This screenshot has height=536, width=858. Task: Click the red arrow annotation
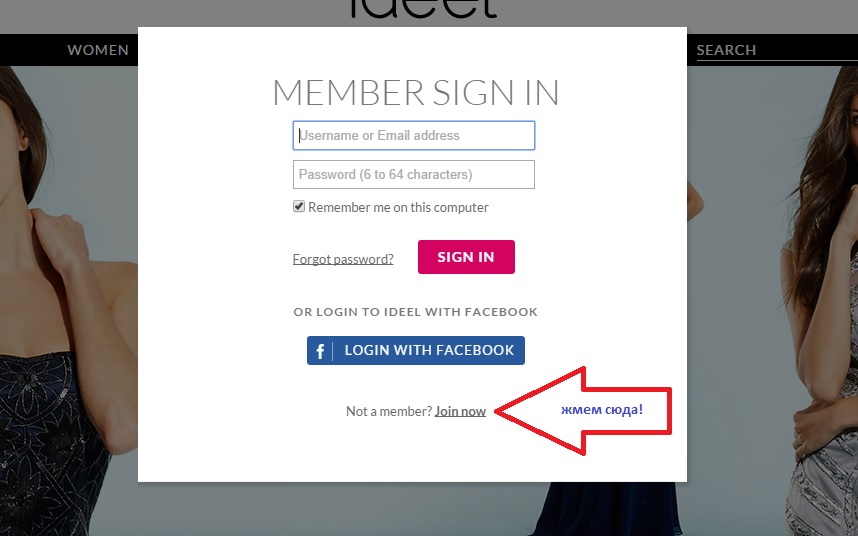(x=584, y=410)
